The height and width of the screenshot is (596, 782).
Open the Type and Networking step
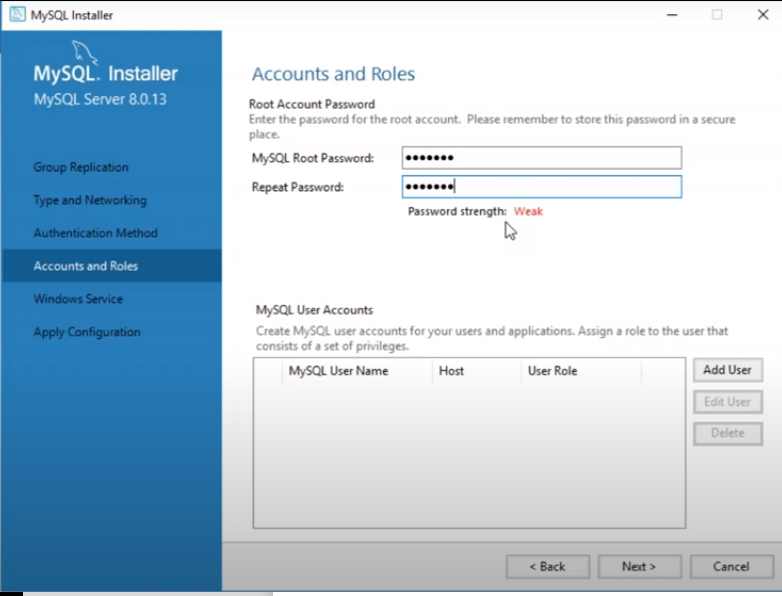[x=90, y=200]
